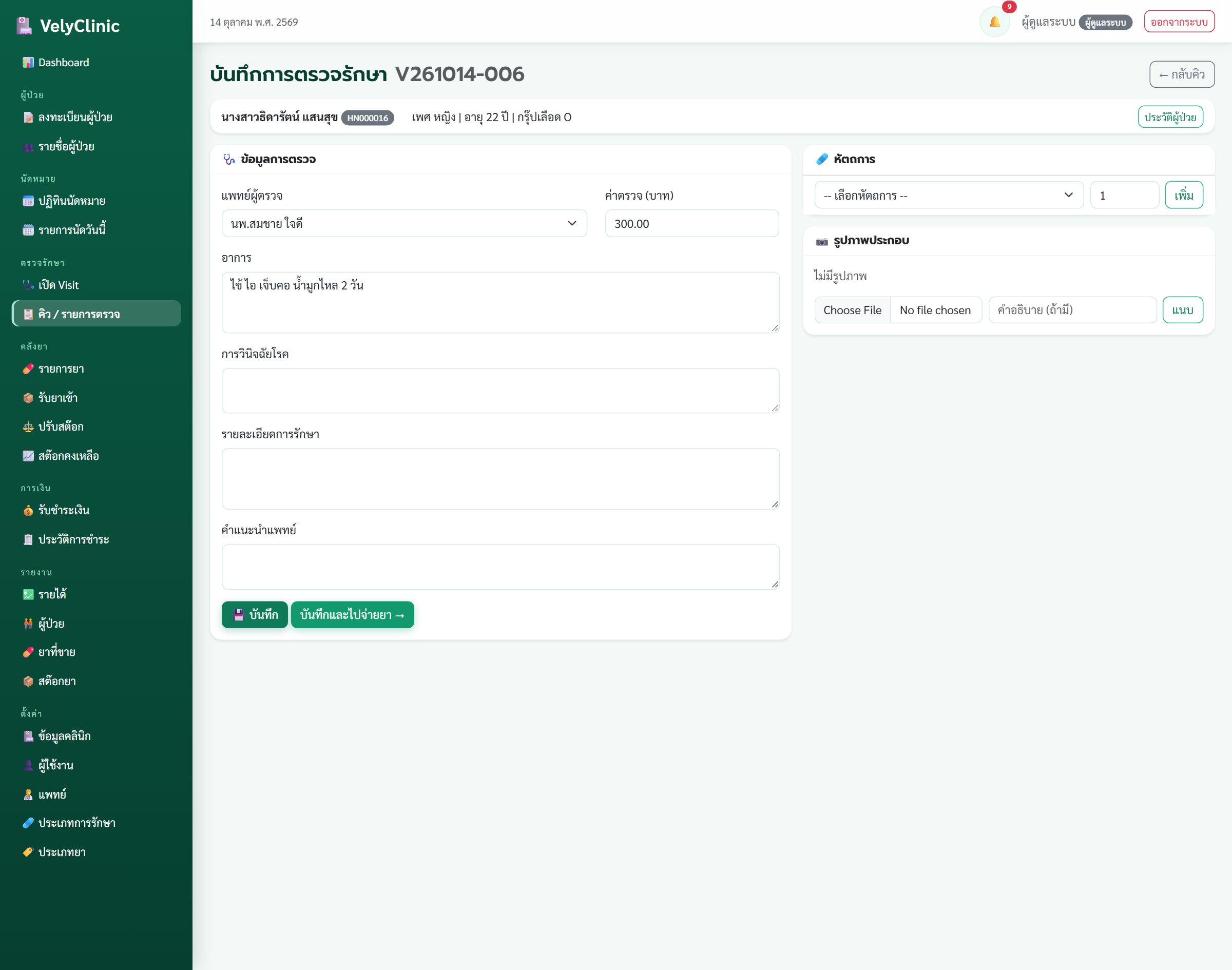Open ยาที่ขาย report menu item
Viewport: 1232px width, 970px height.
97,652
